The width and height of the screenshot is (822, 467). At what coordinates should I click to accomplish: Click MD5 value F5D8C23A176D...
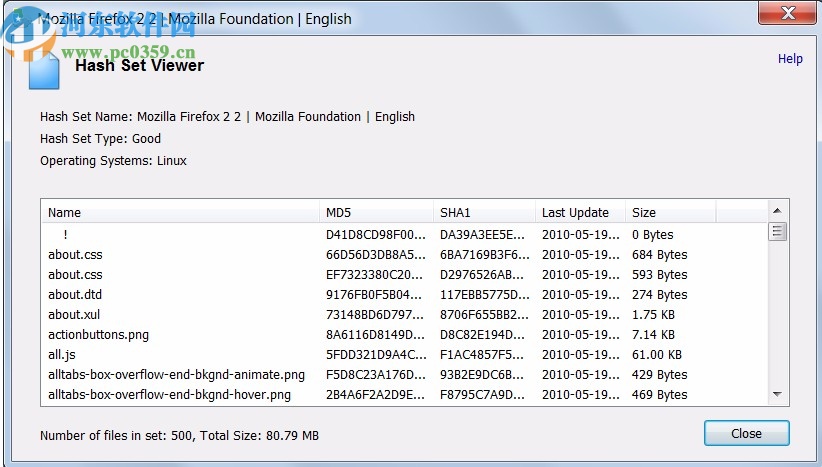pyautogui.click(x=376, y=374)
